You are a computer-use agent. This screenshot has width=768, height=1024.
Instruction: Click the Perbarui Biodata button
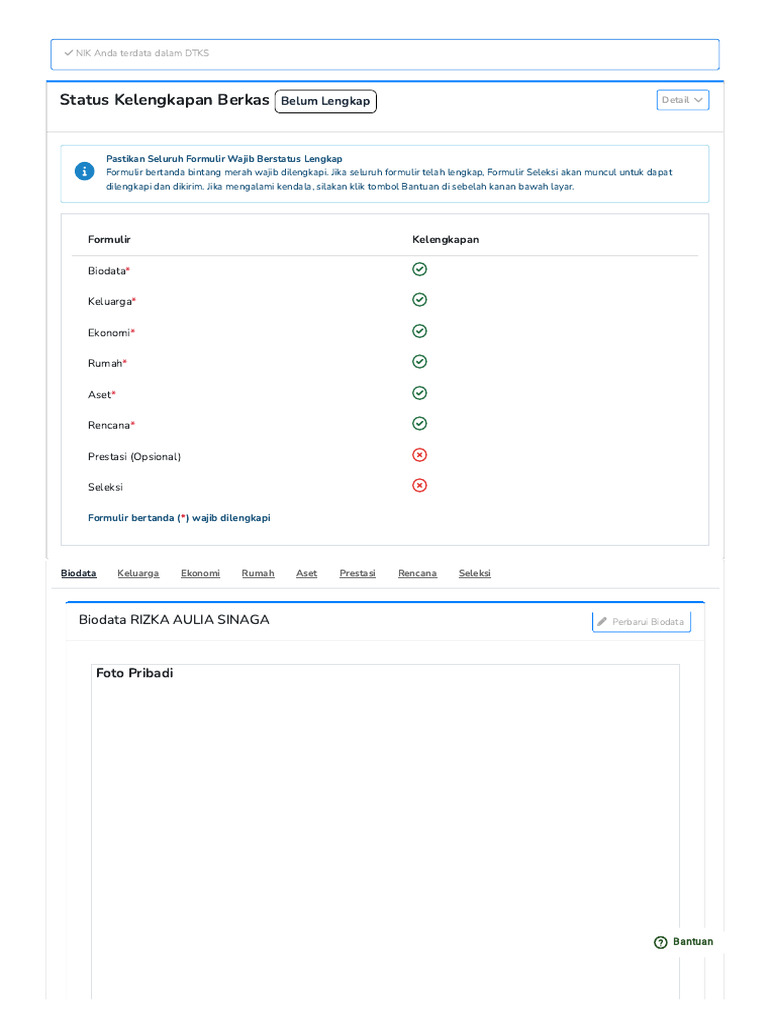(x=641, y=622)
